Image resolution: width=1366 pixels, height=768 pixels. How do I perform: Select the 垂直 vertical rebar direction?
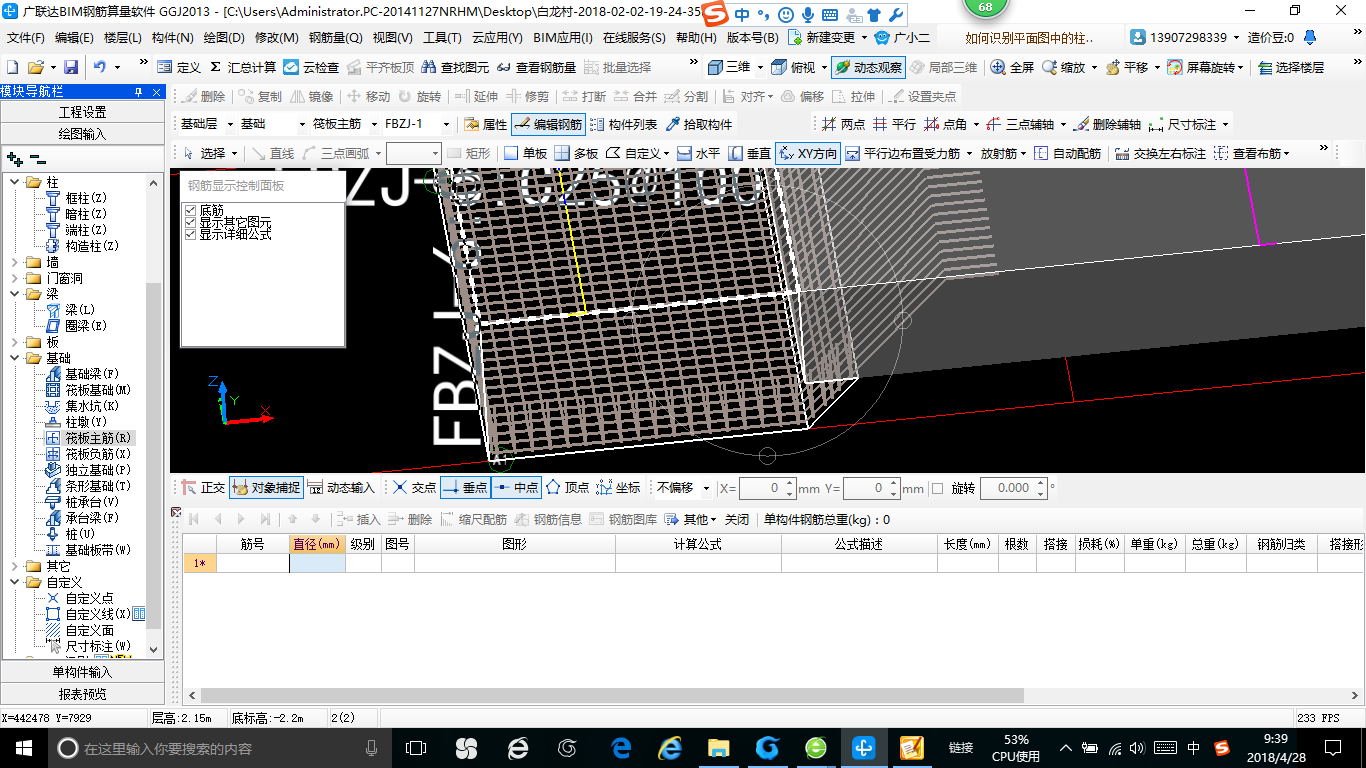point(749,153)
